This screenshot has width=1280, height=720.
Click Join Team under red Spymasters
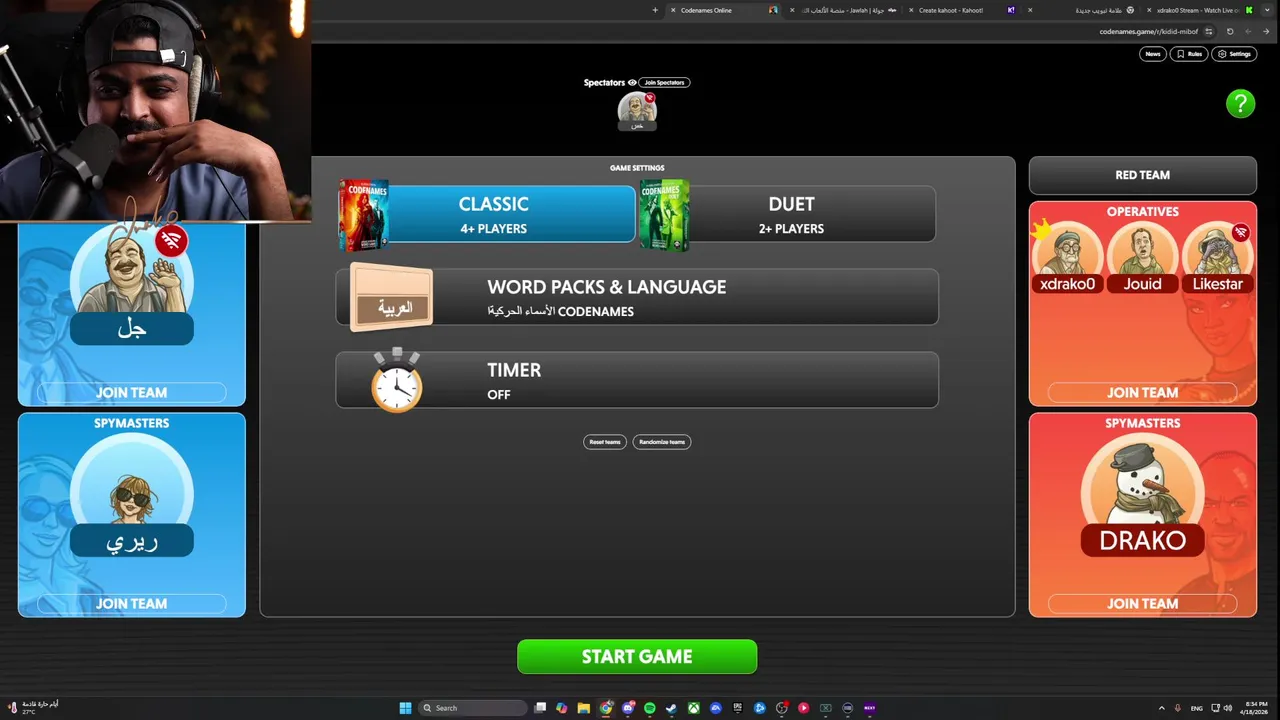tap(1143, 604)
